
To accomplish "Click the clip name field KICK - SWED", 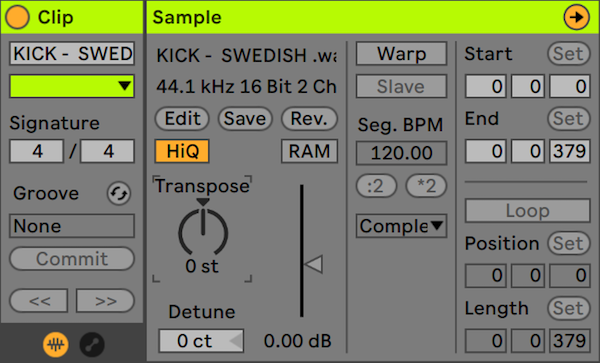I will [x=72, y=54].
